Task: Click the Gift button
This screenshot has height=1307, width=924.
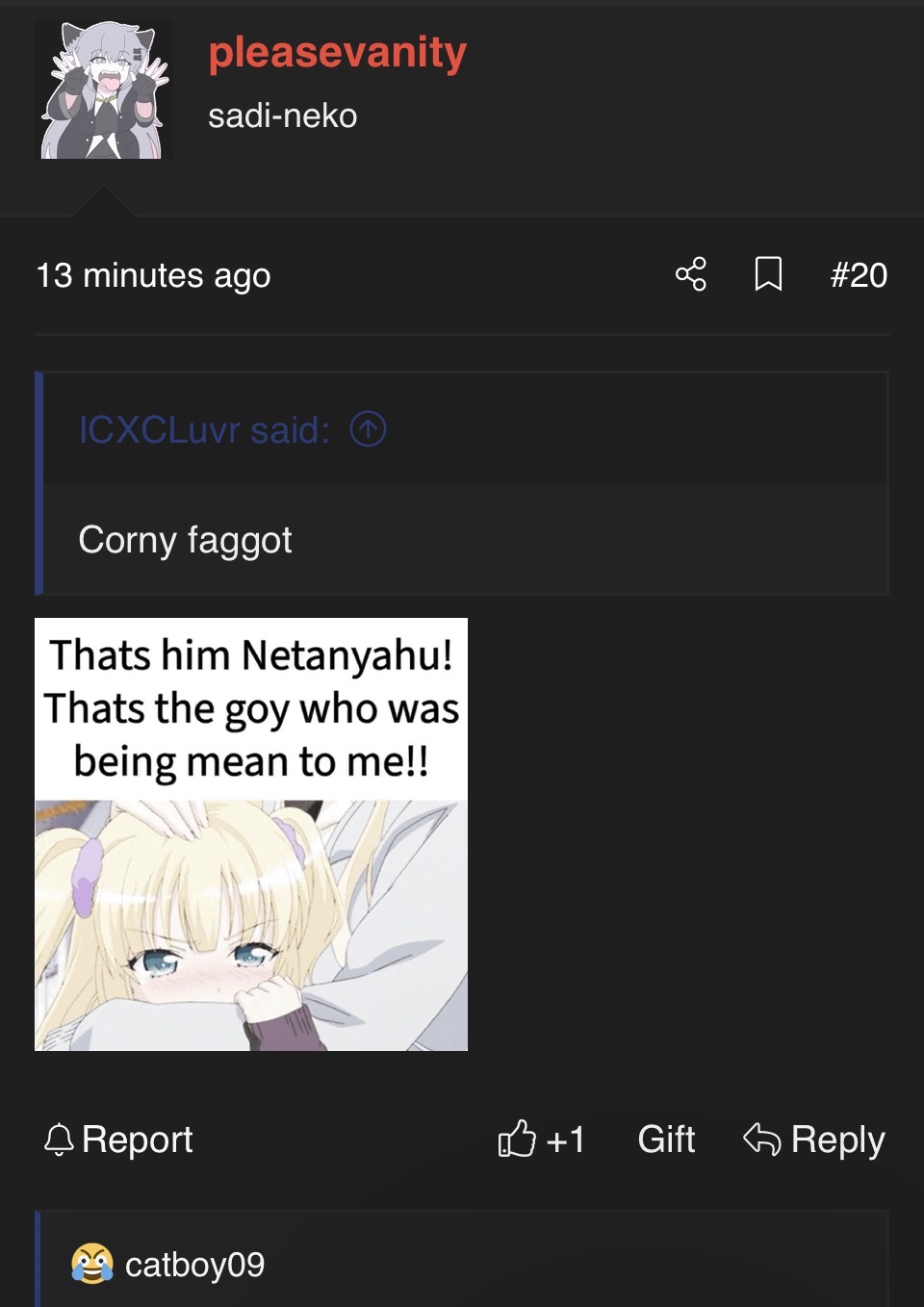Action: (x=666, y=1140)
